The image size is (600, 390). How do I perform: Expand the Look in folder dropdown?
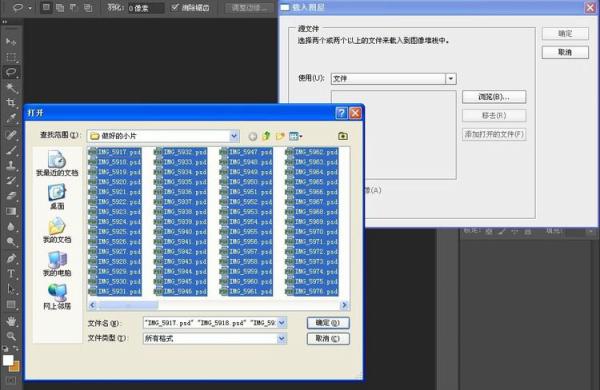click(234, 136)
